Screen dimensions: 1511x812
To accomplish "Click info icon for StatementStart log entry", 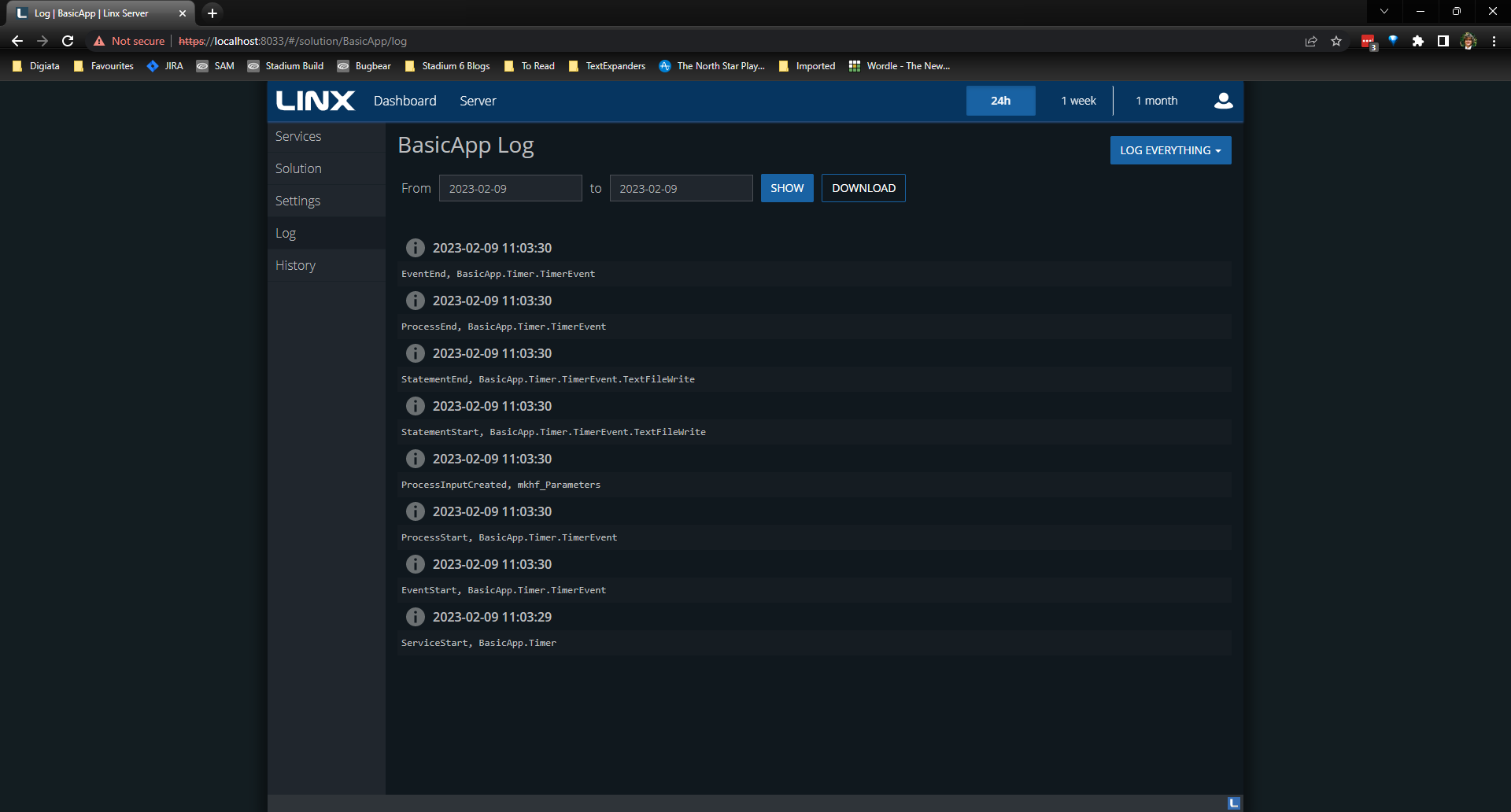I will [x=416, y=406].
